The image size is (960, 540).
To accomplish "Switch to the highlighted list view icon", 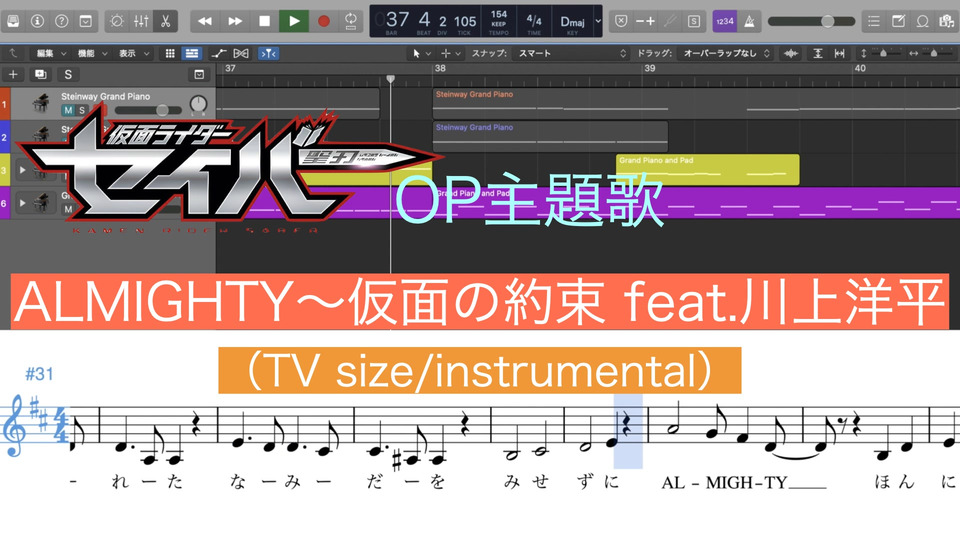I will (192, 53).
